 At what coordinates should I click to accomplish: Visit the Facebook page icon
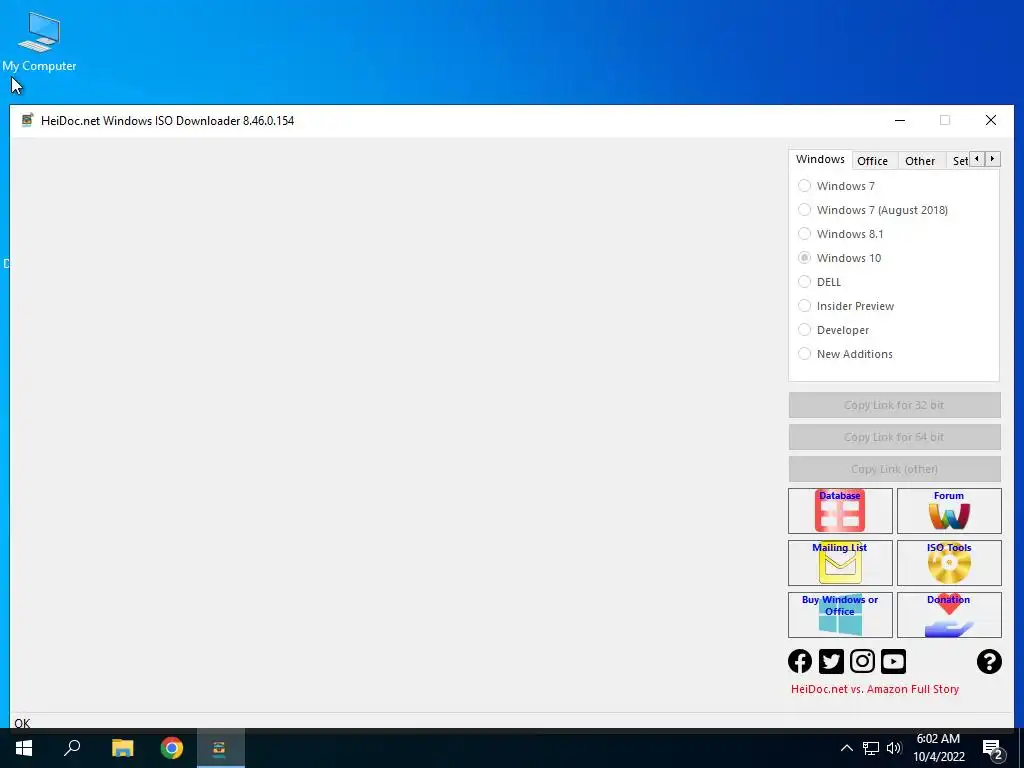pyautogui.click(x=800, y=661)
